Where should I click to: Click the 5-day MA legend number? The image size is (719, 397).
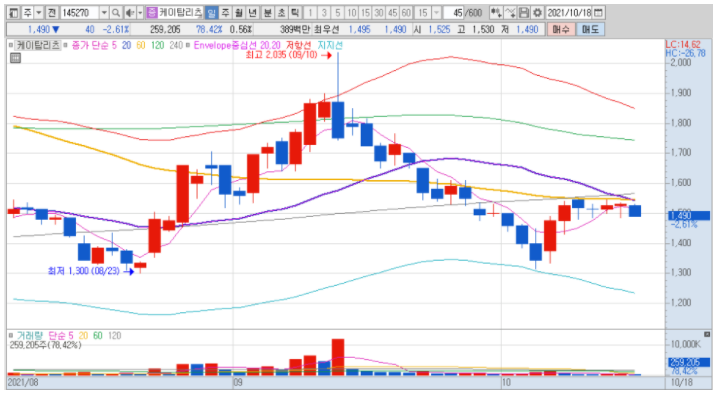pos(114,45)
